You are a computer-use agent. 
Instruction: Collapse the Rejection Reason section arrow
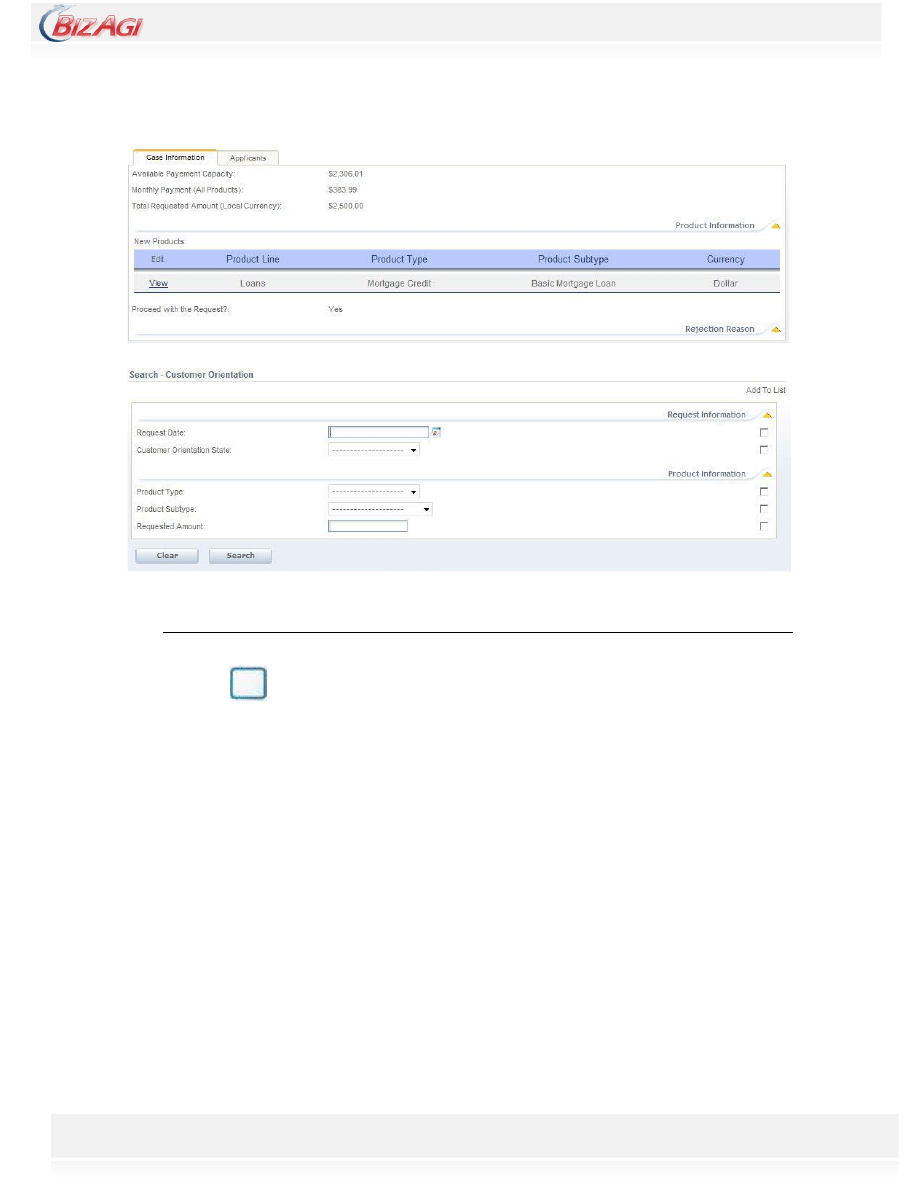[775, 329]
